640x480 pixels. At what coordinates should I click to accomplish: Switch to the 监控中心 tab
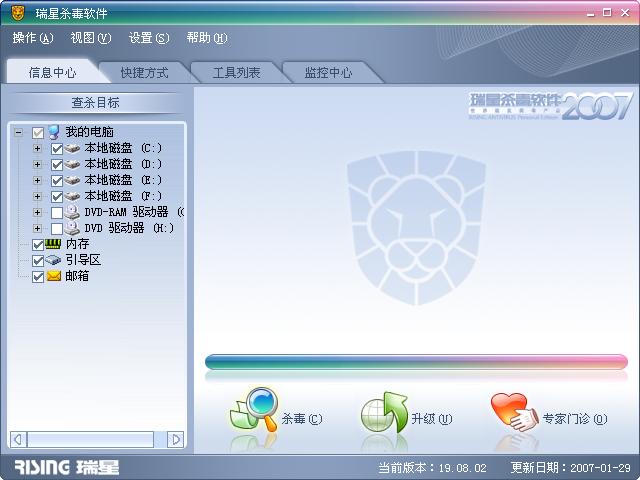328,73
